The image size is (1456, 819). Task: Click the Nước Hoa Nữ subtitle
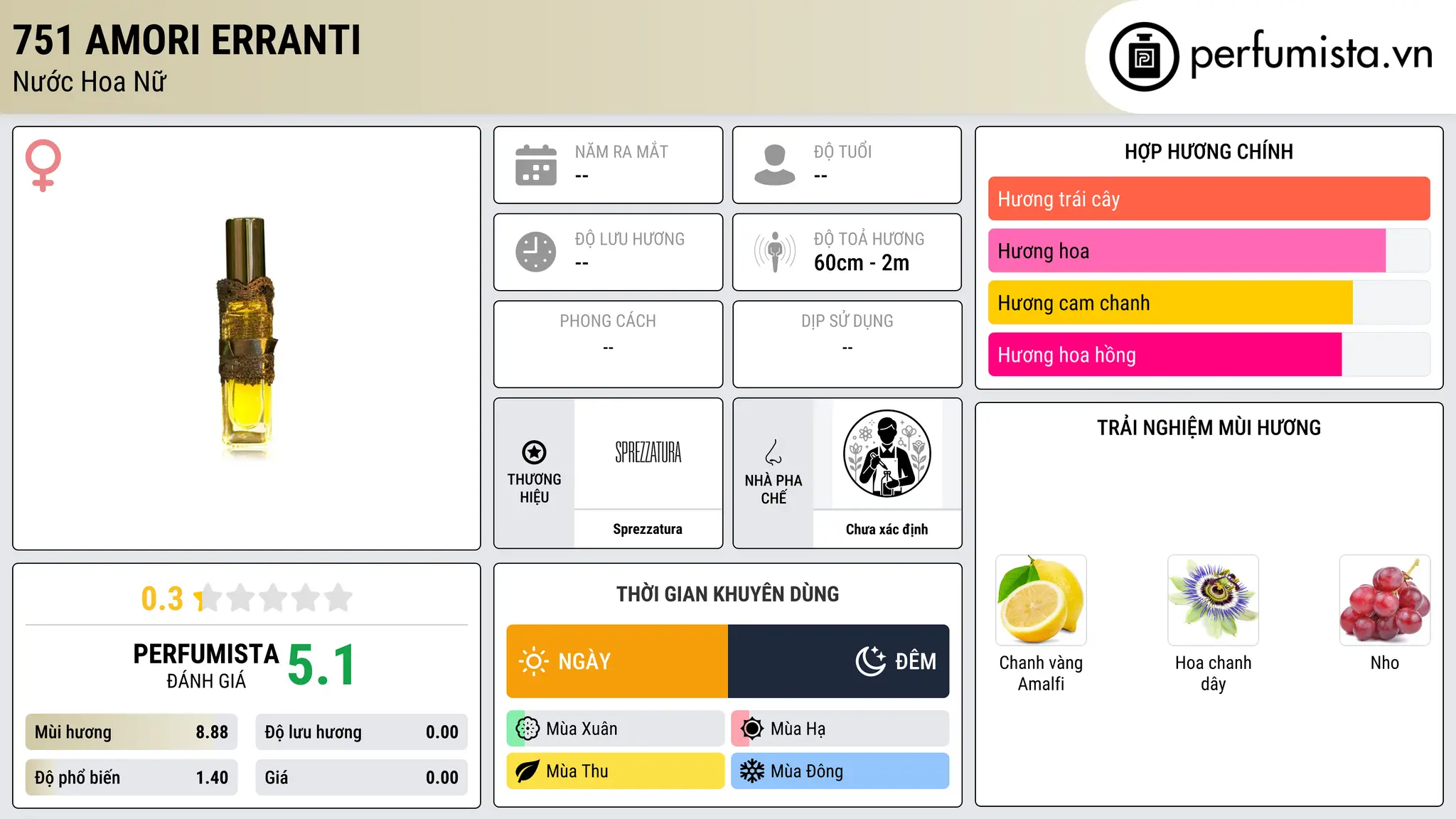point(90,82)
